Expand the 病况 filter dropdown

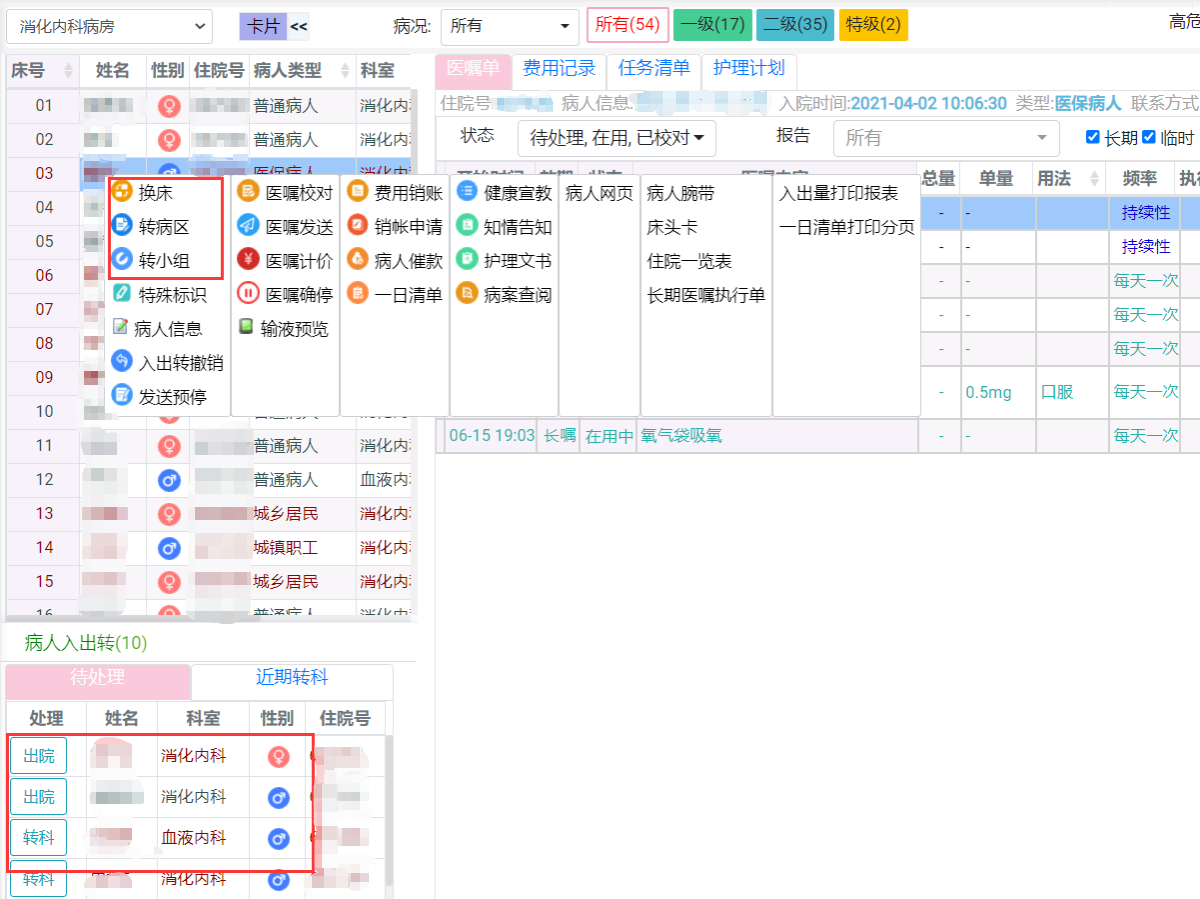point(510,25)
